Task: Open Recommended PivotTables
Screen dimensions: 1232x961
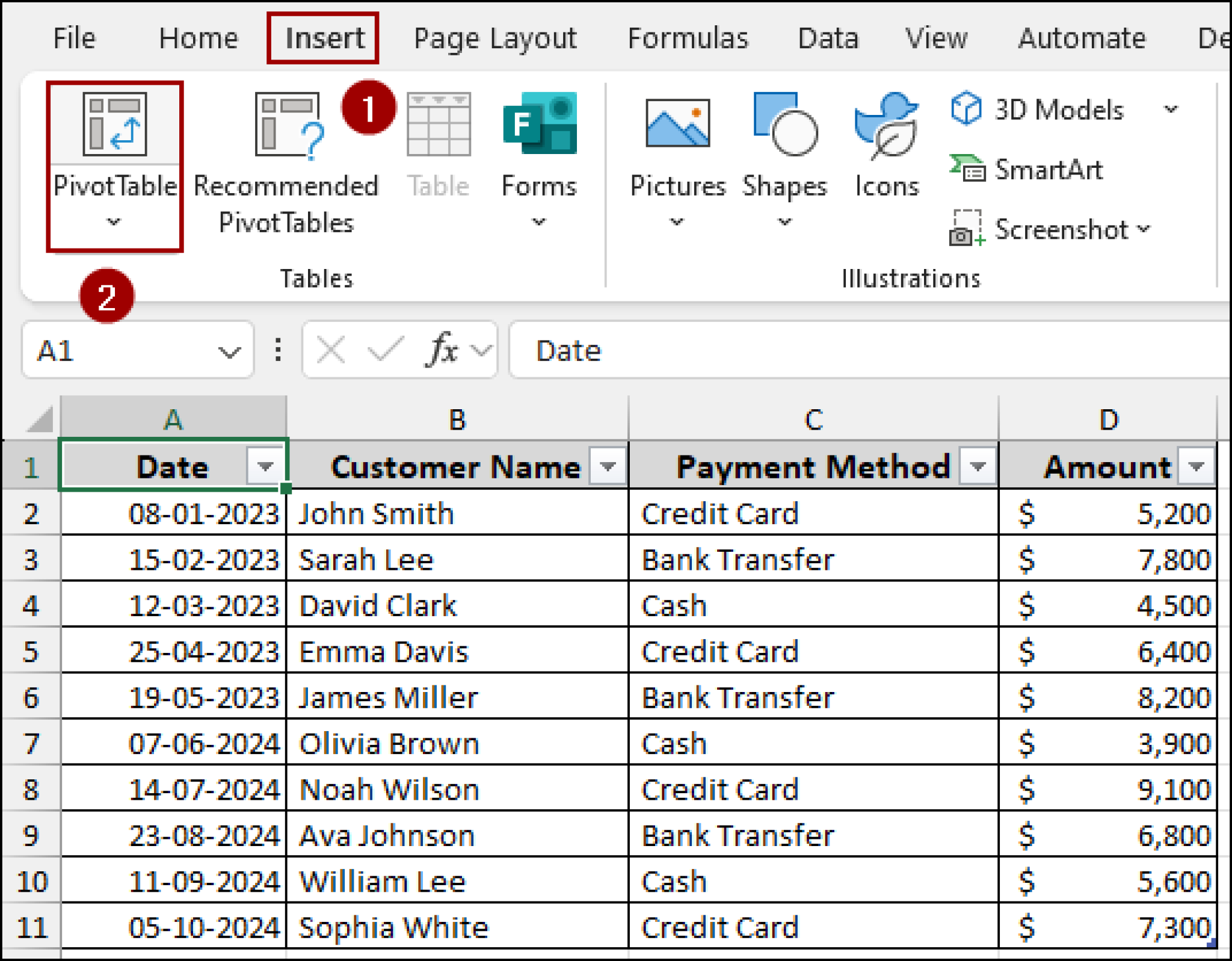Action: pos(286,156)
